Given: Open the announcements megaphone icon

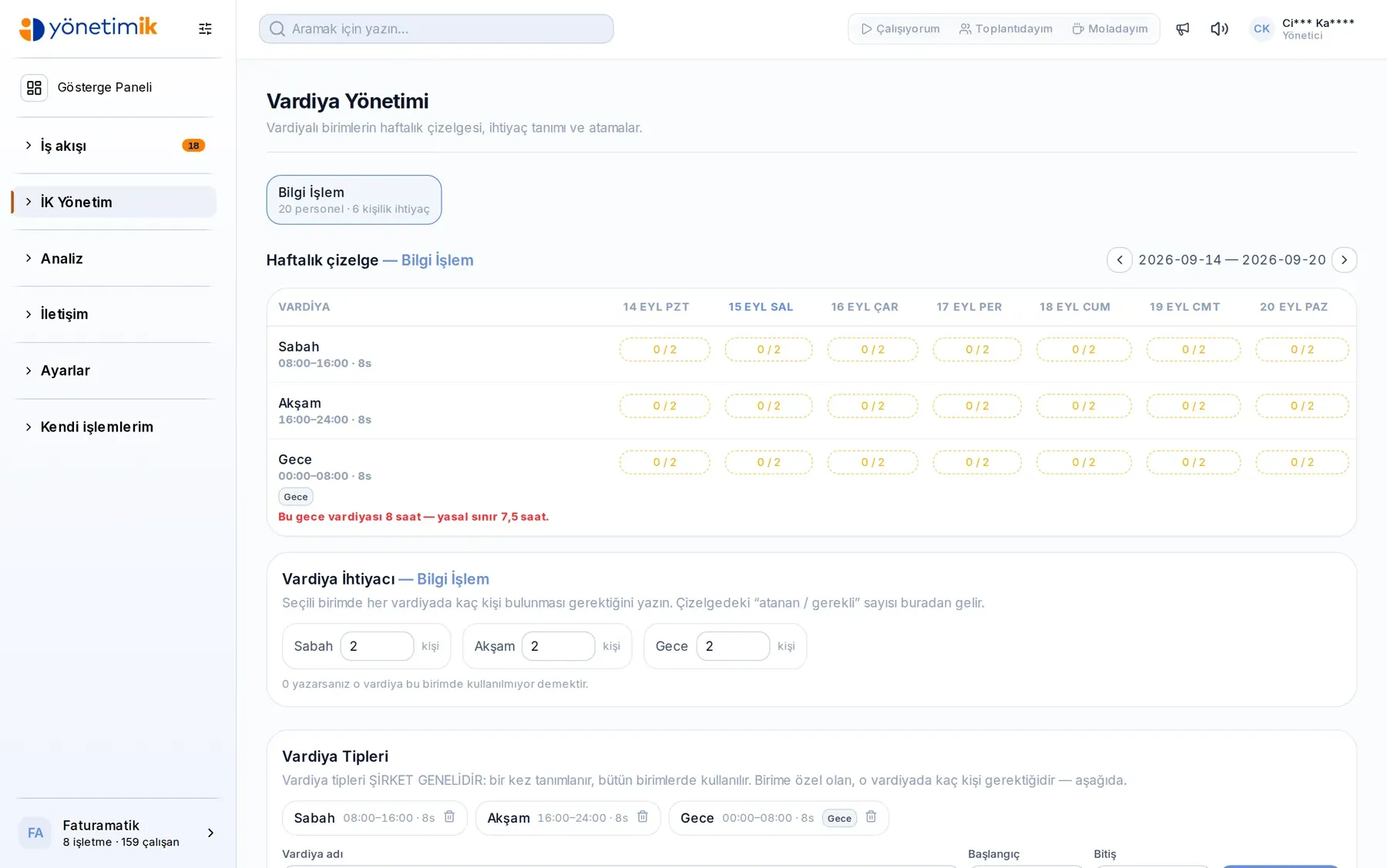Looking at the screenshot, I should pos(1183,28).
